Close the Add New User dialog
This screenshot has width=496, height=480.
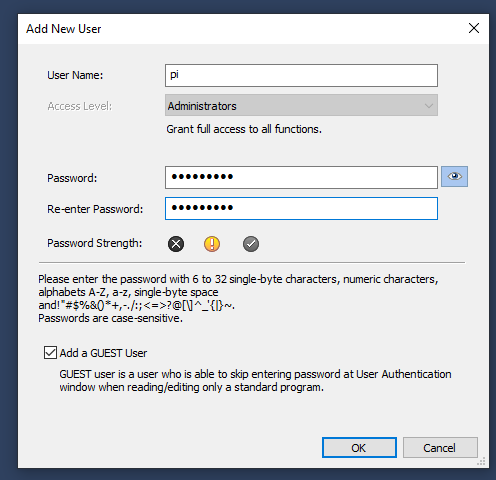[474, 28]
